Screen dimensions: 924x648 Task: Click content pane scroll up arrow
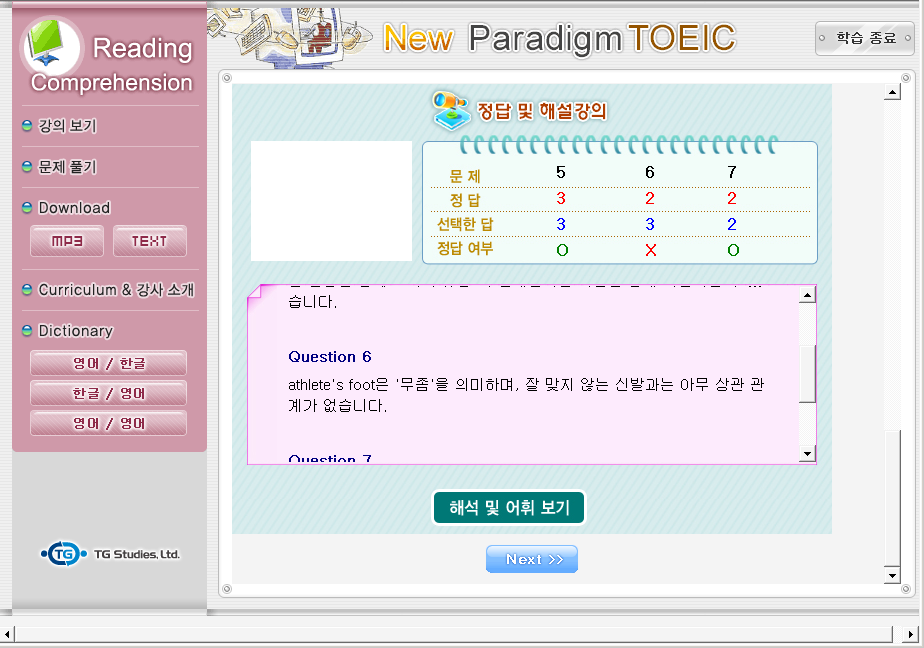tap(892, 92)
